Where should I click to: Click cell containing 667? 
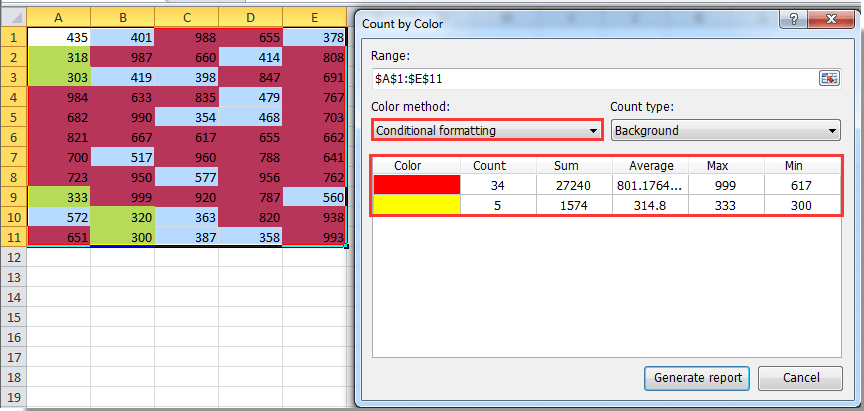pyautogui.click(x=122, y=137)
